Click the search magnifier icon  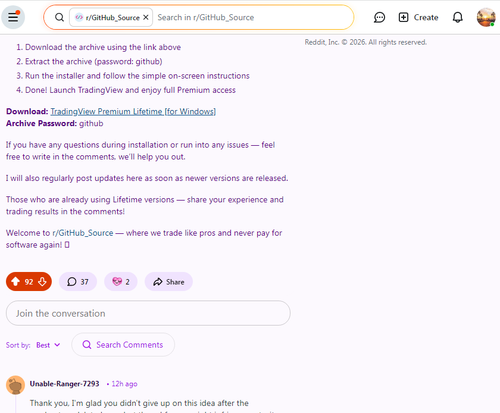(x=59, y=17)
